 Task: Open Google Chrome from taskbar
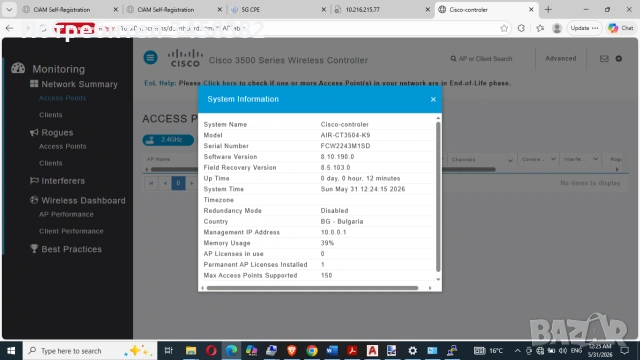pos(312,351)
